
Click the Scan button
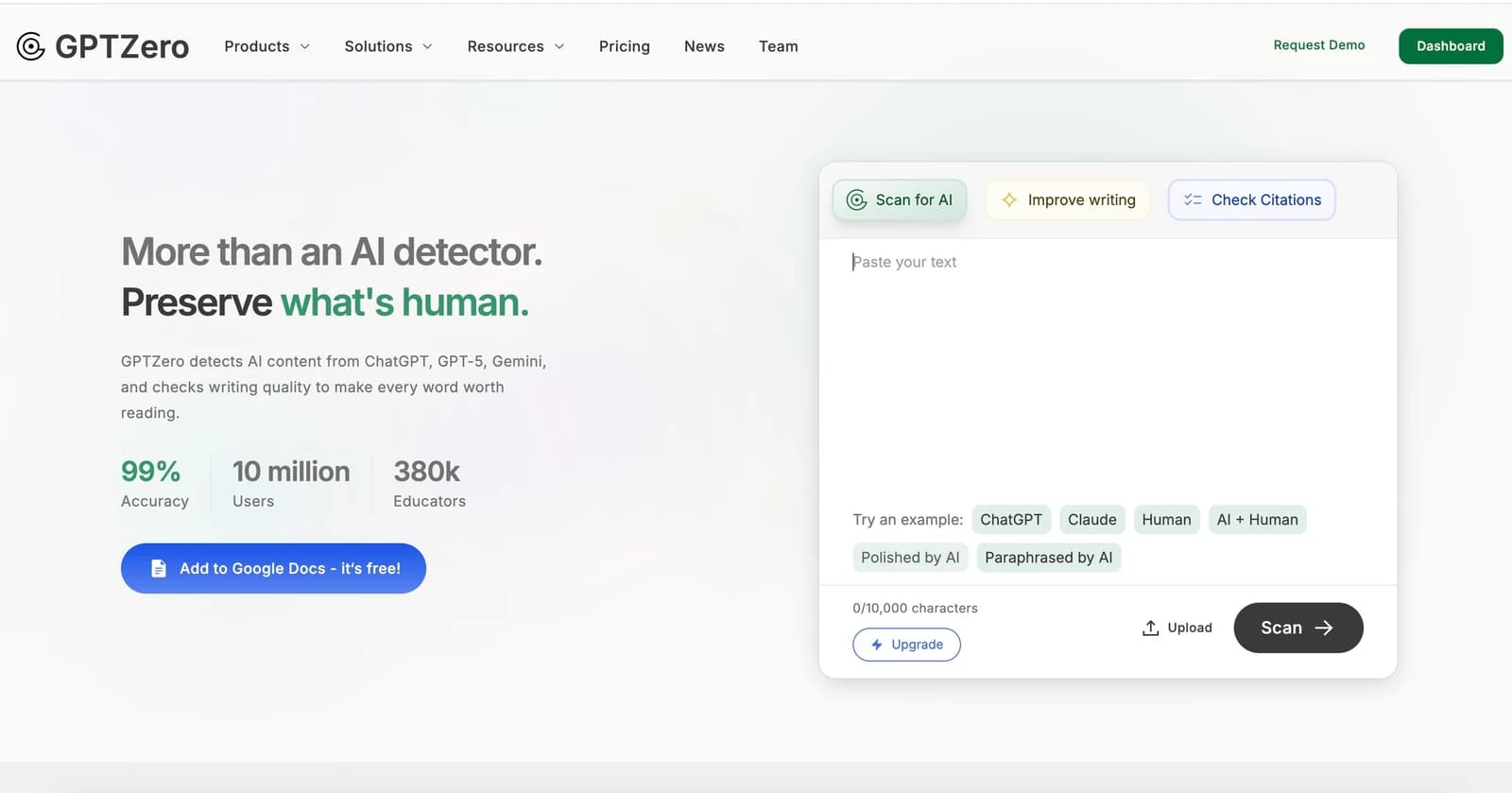(1298, 628)
